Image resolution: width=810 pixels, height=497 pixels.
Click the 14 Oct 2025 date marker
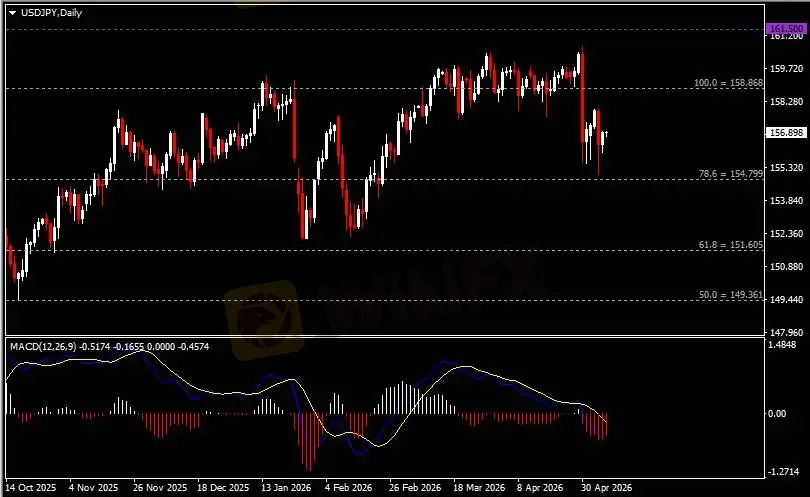click(x=30, y=488)
